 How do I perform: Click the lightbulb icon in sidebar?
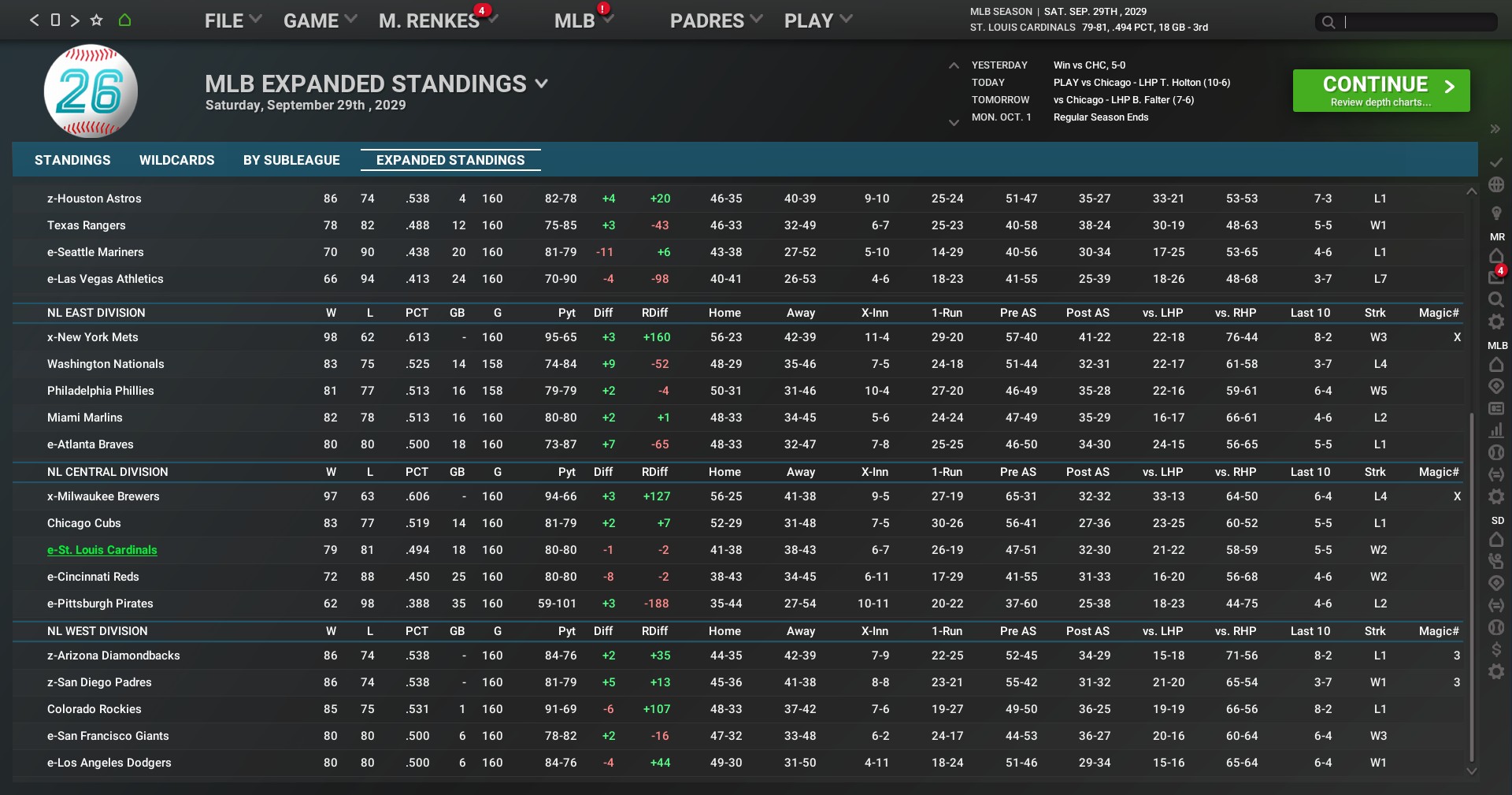click(1496, 214)
